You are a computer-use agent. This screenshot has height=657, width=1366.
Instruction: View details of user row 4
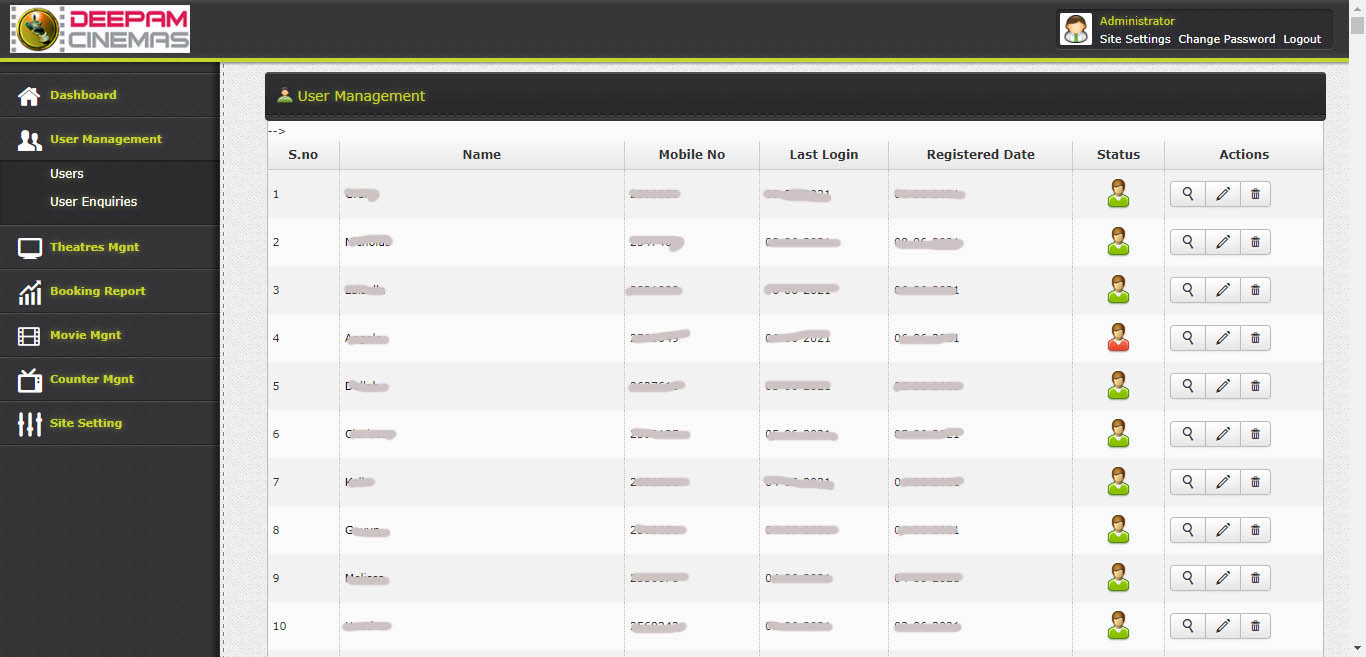coord(1188,338)
